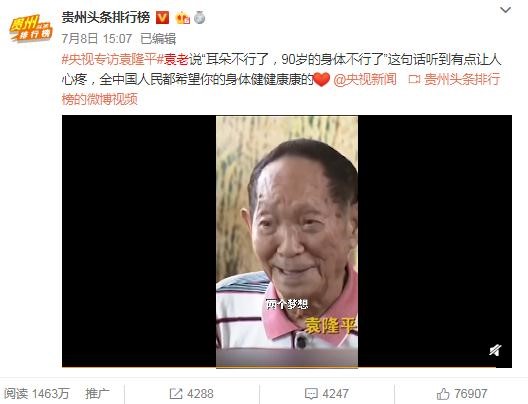Click the post timestamp 7月8日 15:07
This screenshot has width=528, height=404.
97,39
